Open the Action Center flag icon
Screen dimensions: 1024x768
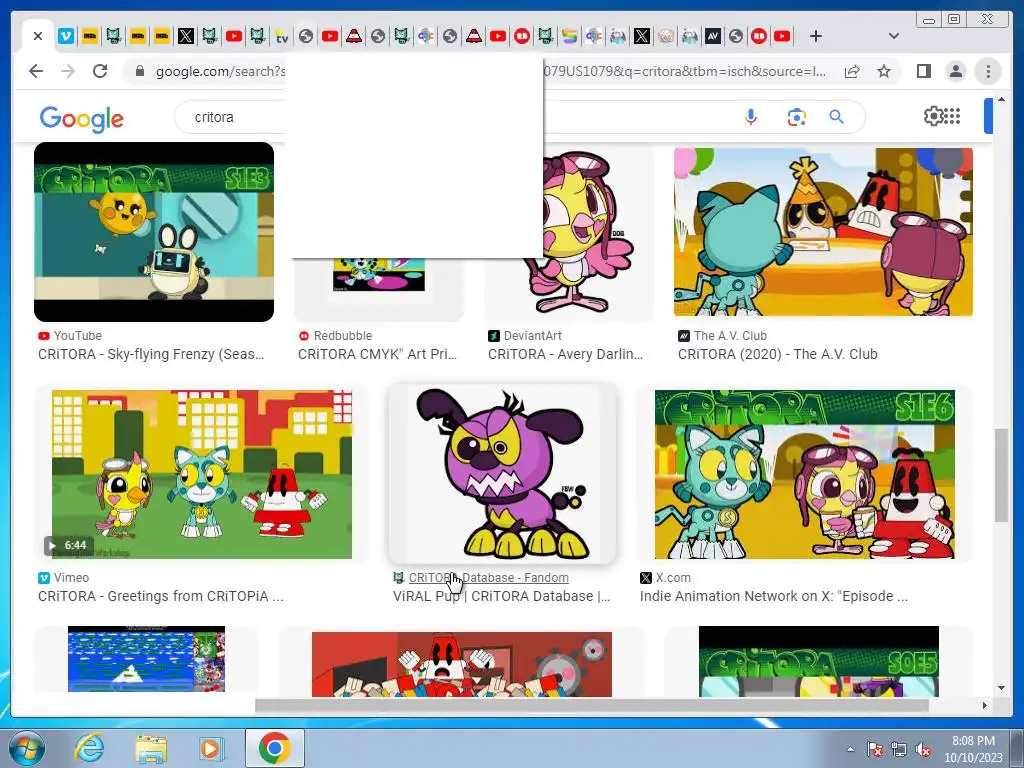(875, 749)
